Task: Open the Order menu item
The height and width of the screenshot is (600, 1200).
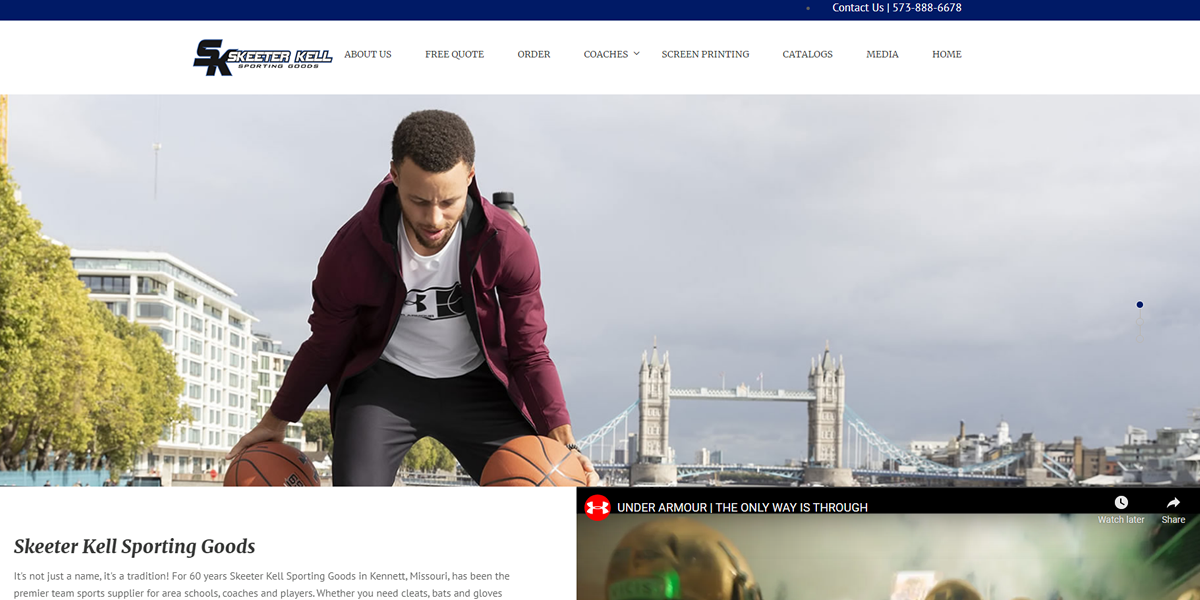Action: pos(534,54)
